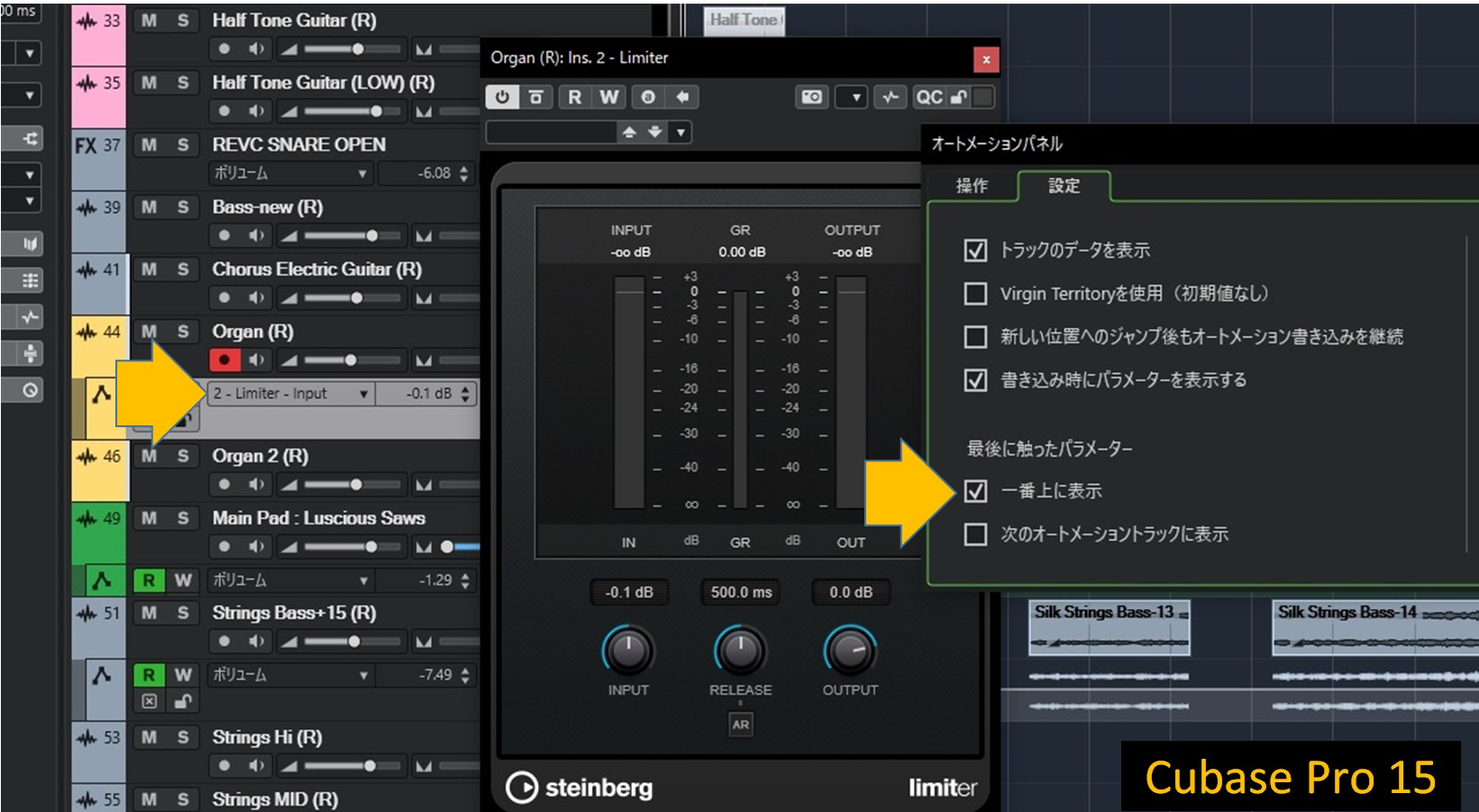This screenshot has height=812, width=1479.
Task: Toggle the QC quick controls button
Action: pyautogui.click(x=928, y=97)
